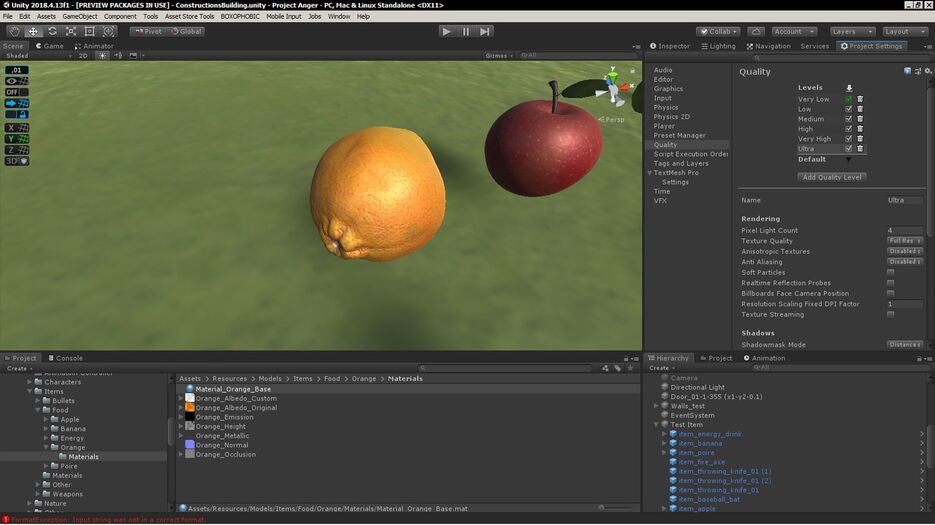The height and width of the screenshot is (525, 935).
Task: Toggle 2D scene view mode
Action: click(x=83, y=55)
